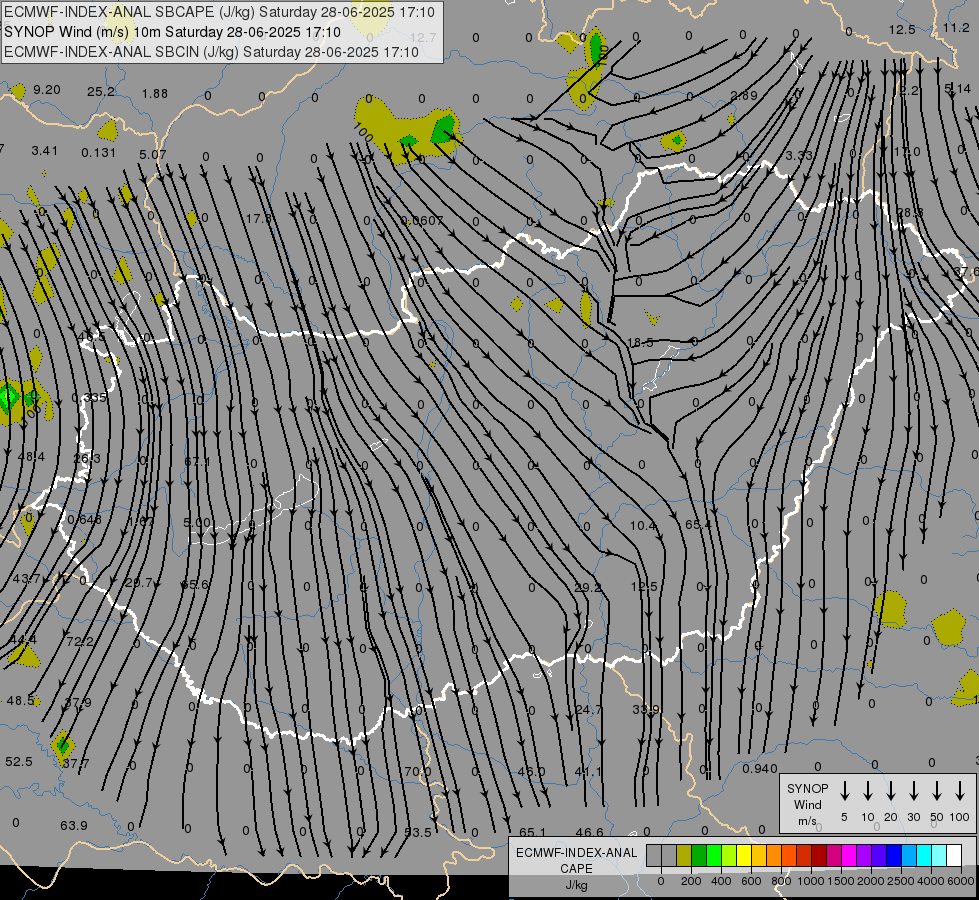This screenshot has height=900, width=979.
Task: Click the 65.1 value on the map
Action: [532, 832]
